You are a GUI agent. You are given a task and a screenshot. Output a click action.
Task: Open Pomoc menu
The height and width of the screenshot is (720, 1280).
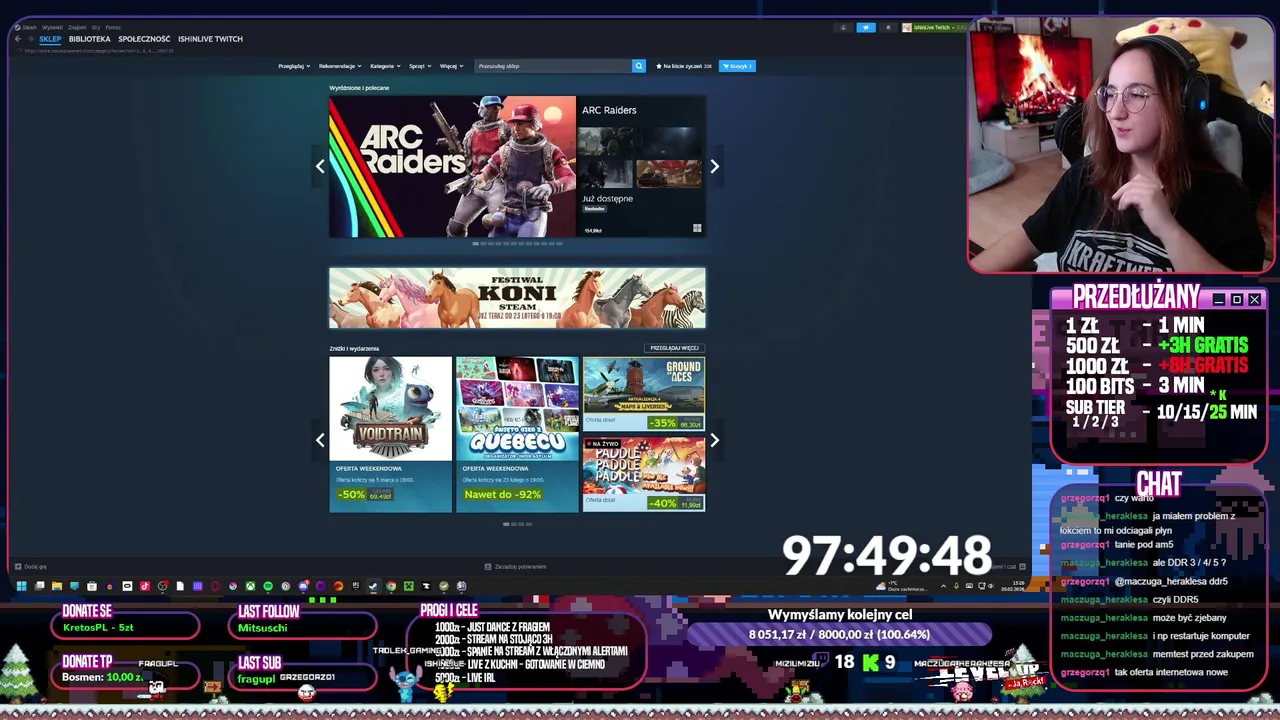tap(113, 28)
